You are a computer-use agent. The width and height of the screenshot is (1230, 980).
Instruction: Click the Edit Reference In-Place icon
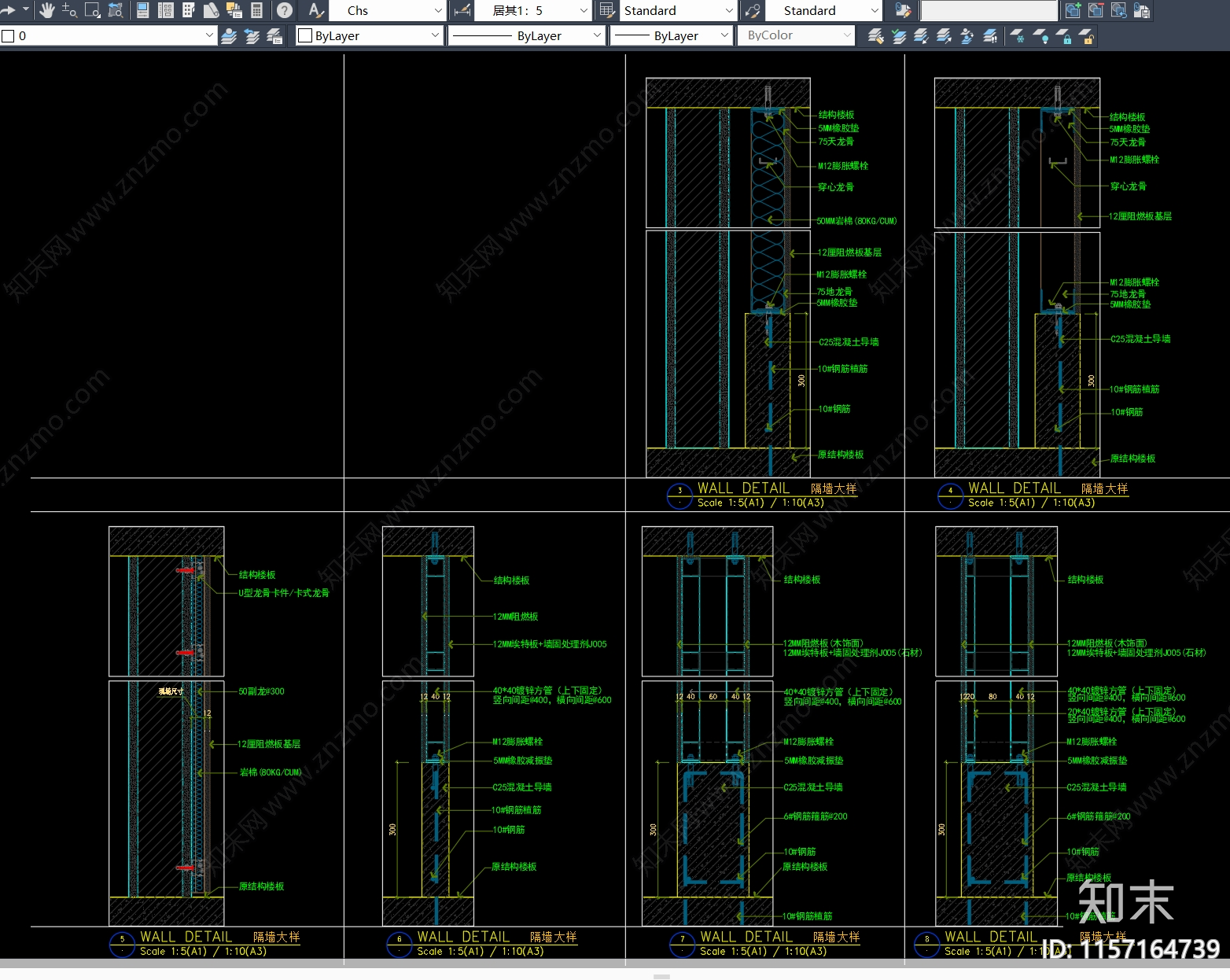pos(903,10)
